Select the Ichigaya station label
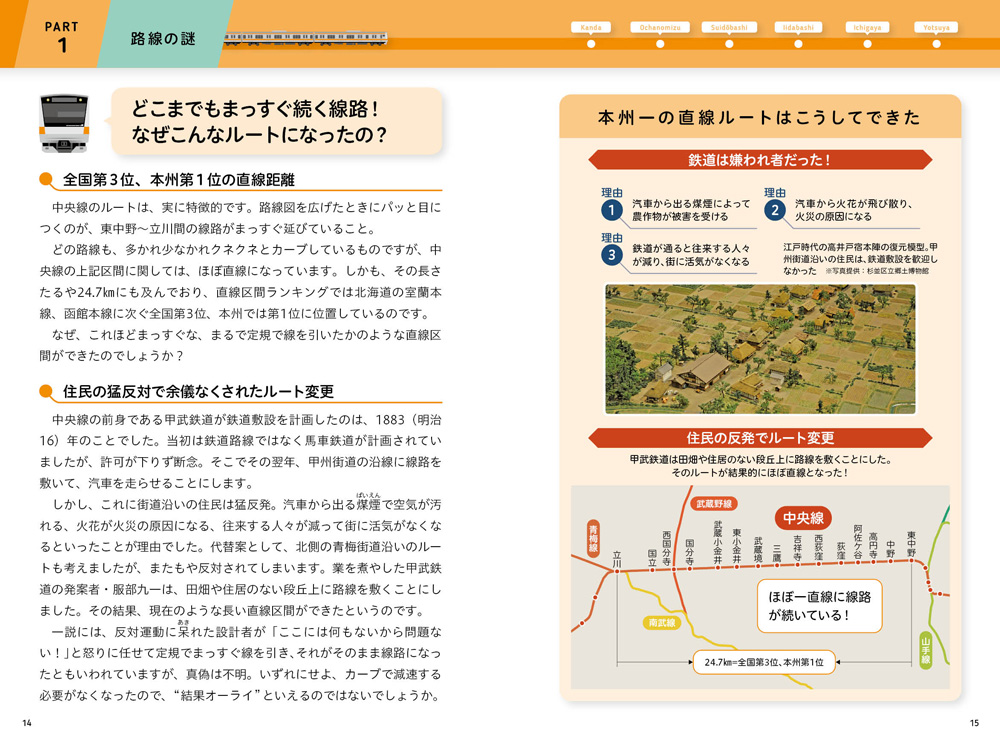Image resolution: width=1000 pixels, height=740 pixels. pyautogui.click(x=867, y=27)
